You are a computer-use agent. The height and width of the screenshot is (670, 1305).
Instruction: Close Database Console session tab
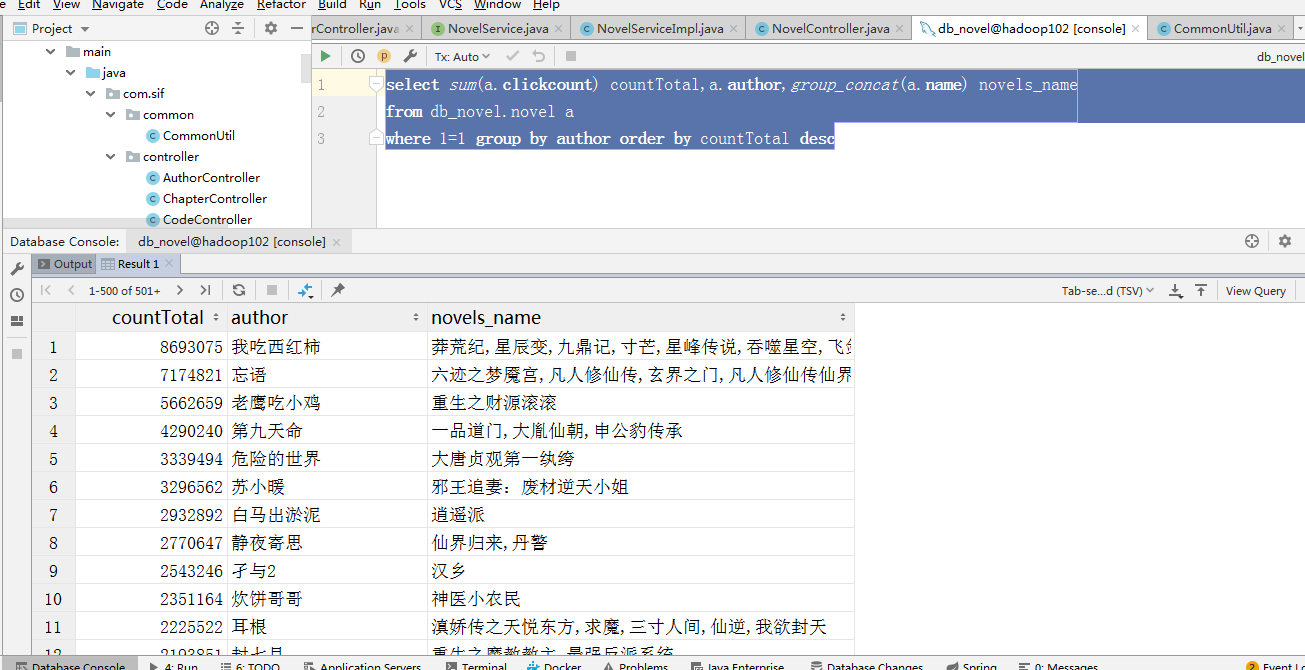click(337, 242)
